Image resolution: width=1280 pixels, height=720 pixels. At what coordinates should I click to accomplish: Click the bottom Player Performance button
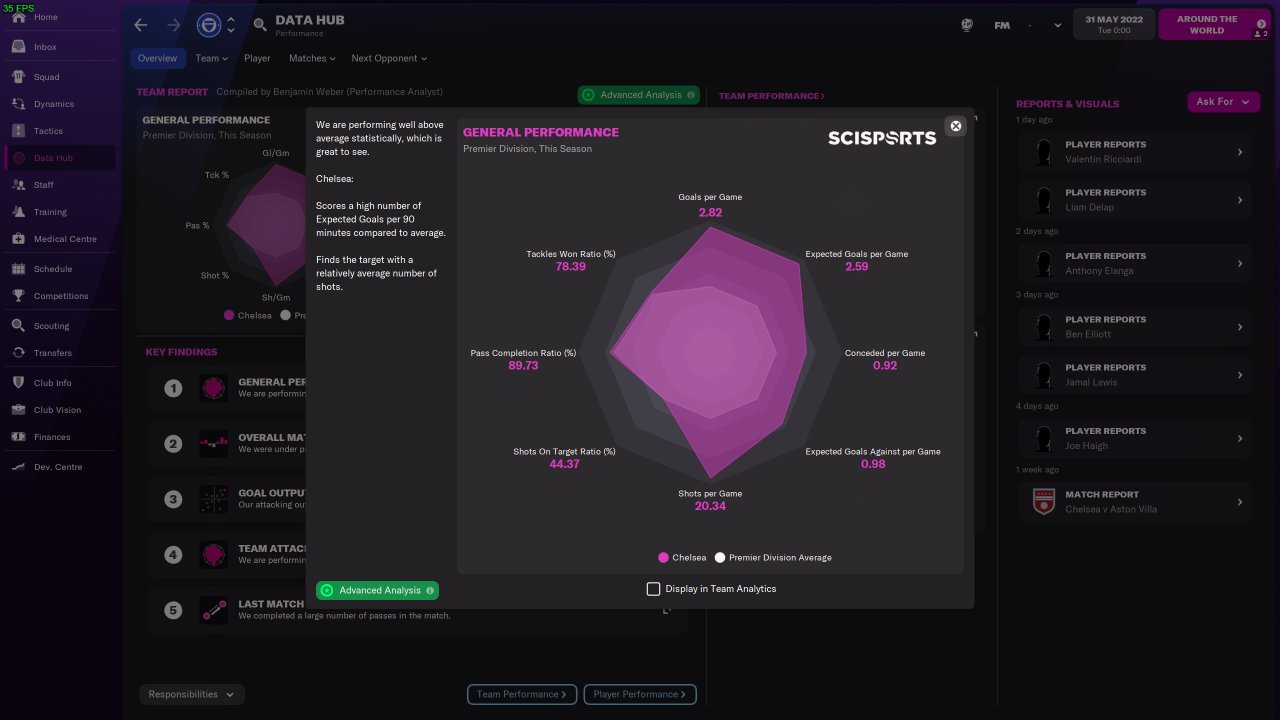tap(640, 694)
